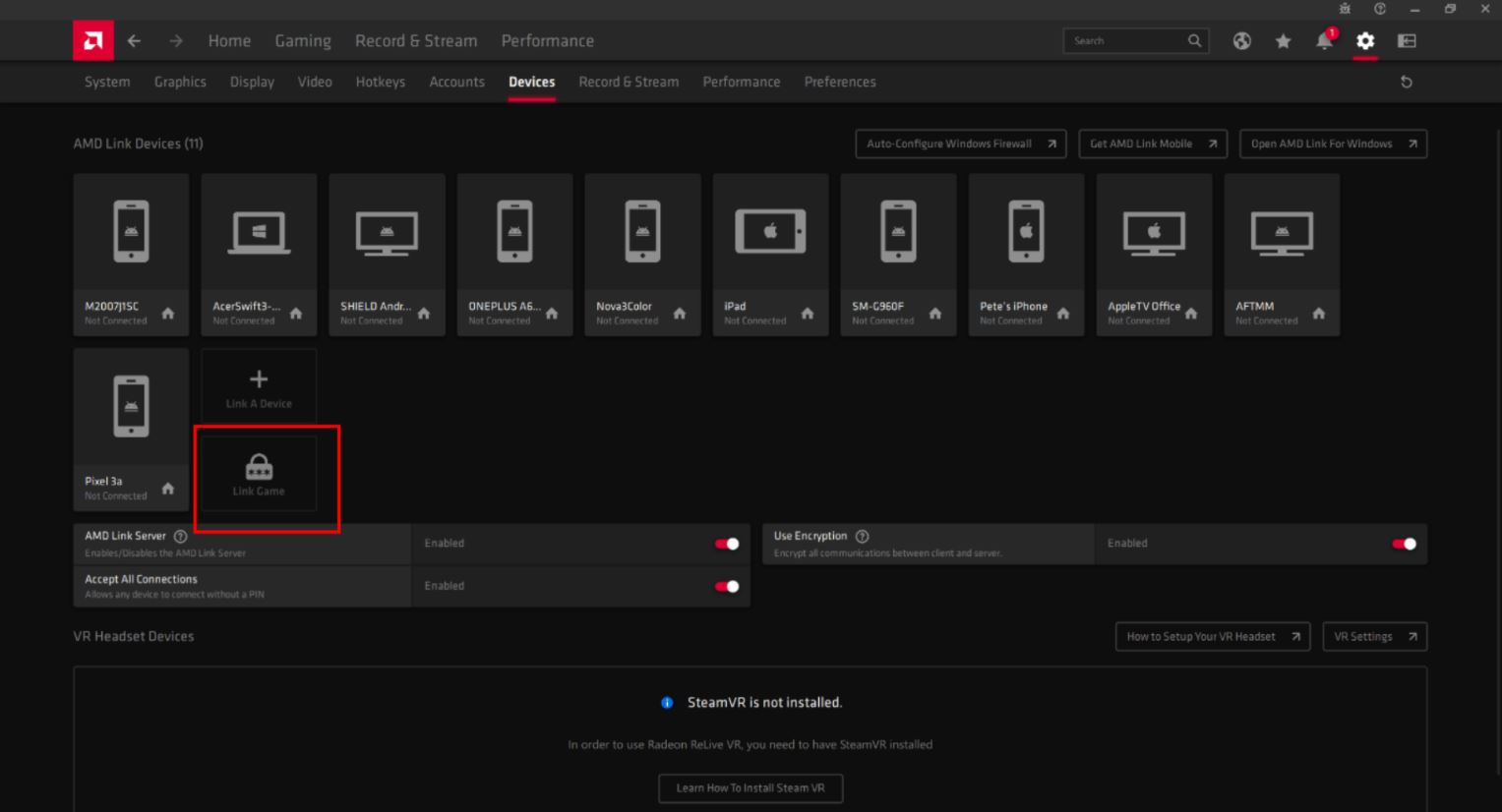The height and width of the screenshot is (812, 1502).
Task: Click home icon on AFTMM card
Action: (x=1319, y=314)
